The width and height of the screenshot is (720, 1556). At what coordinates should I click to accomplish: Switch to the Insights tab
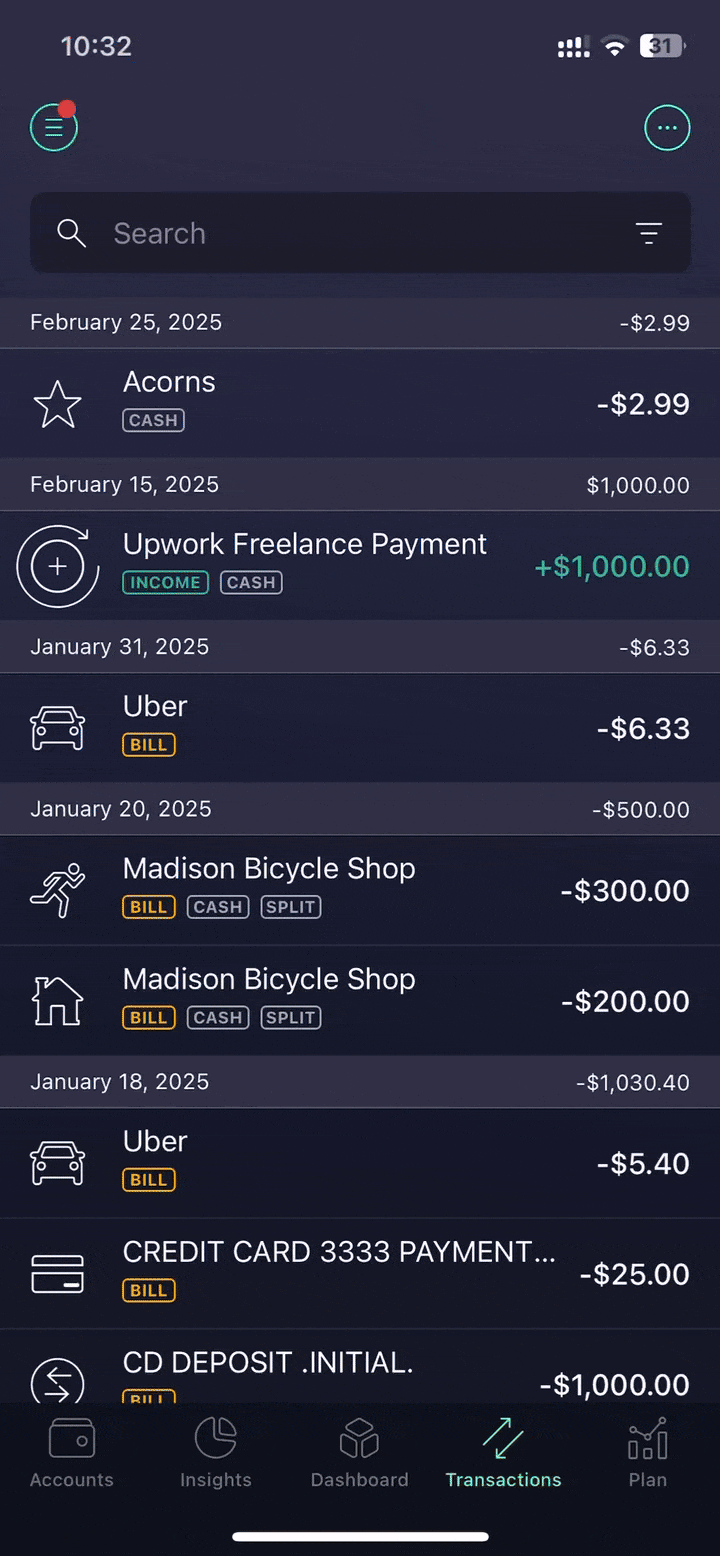[x=216, y=1454]
